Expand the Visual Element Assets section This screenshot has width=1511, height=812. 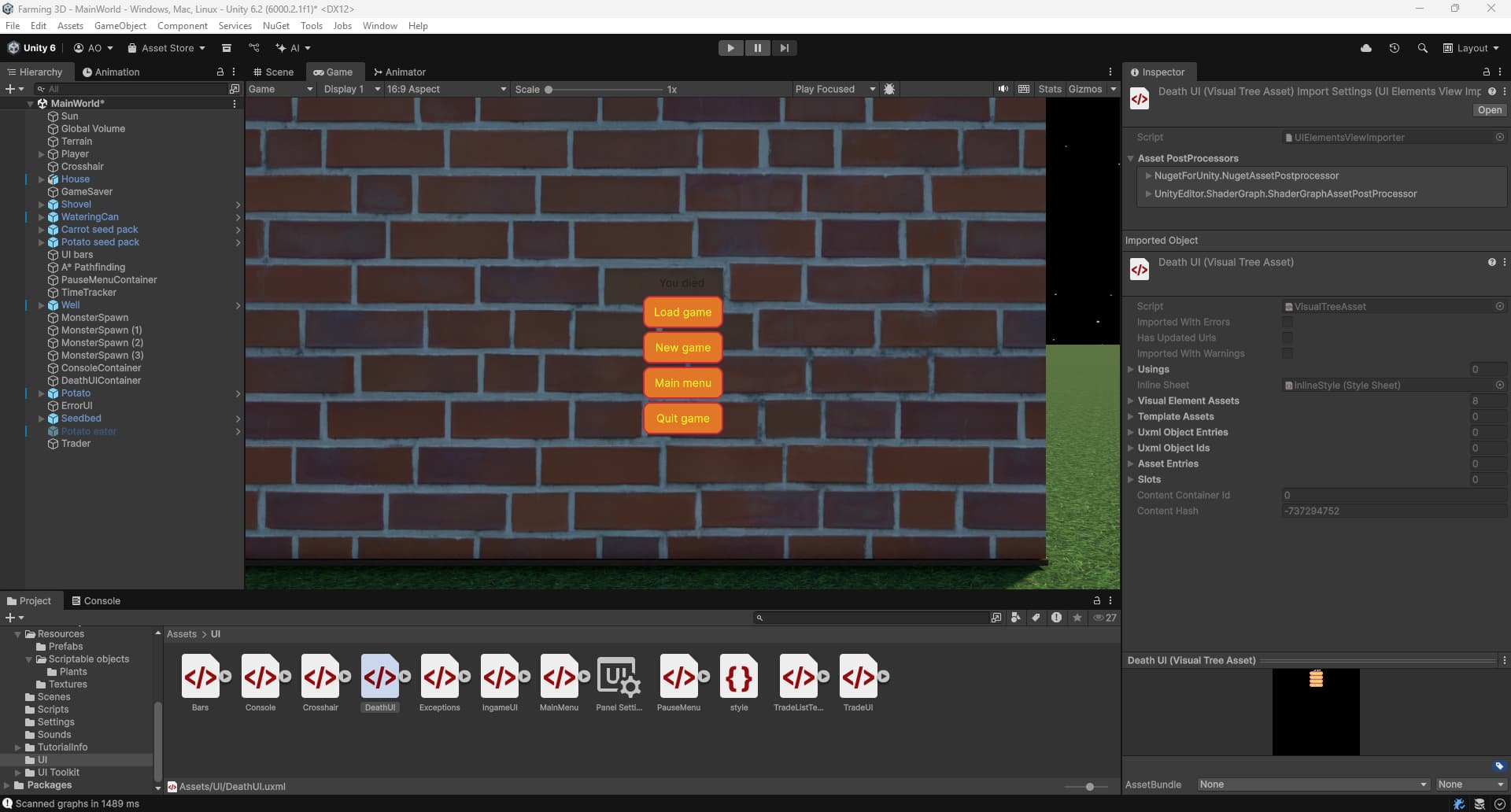[1131, 400]
